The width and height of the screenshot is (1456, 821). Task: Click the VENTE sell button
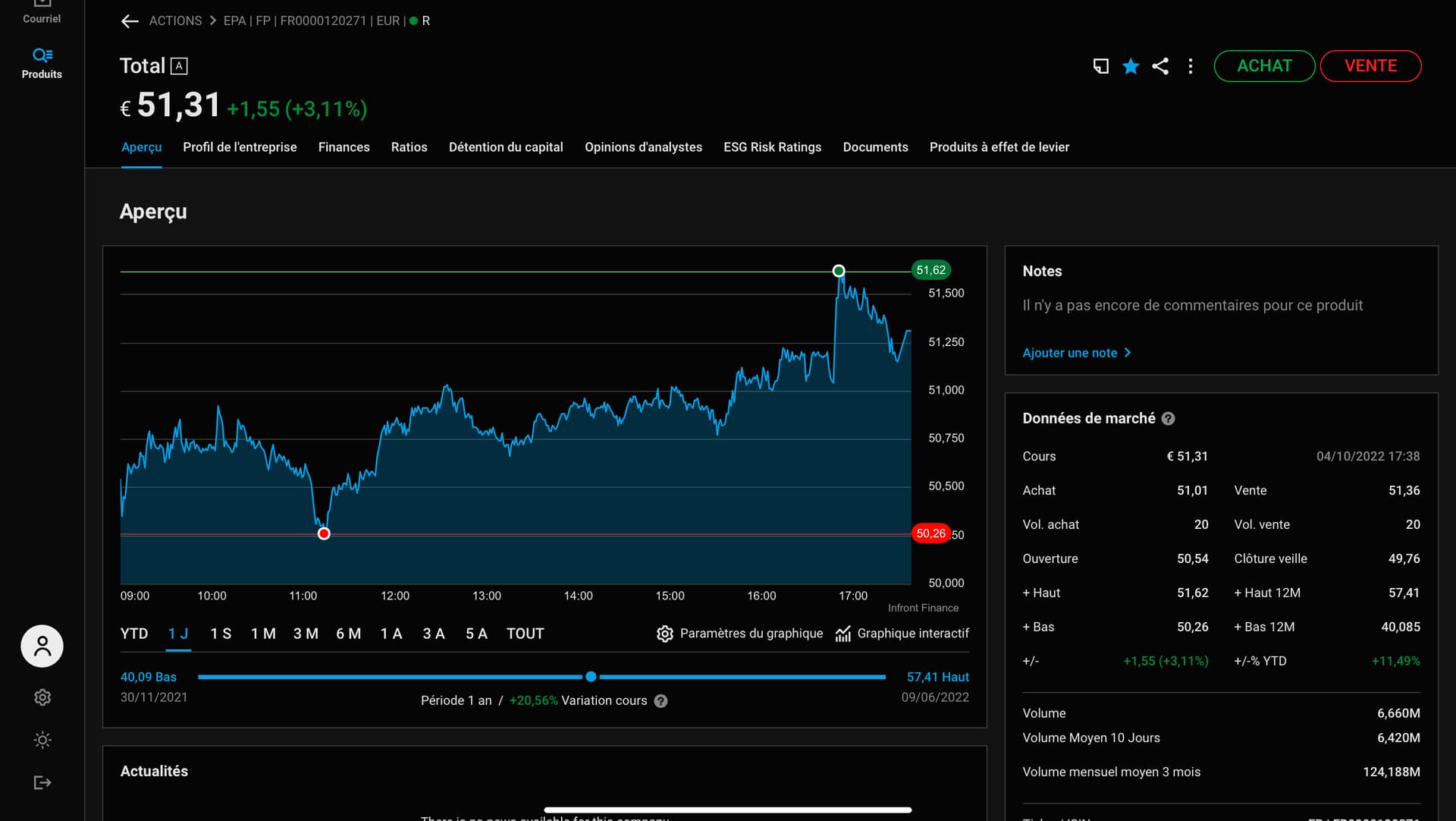[x=1370, y=66]
